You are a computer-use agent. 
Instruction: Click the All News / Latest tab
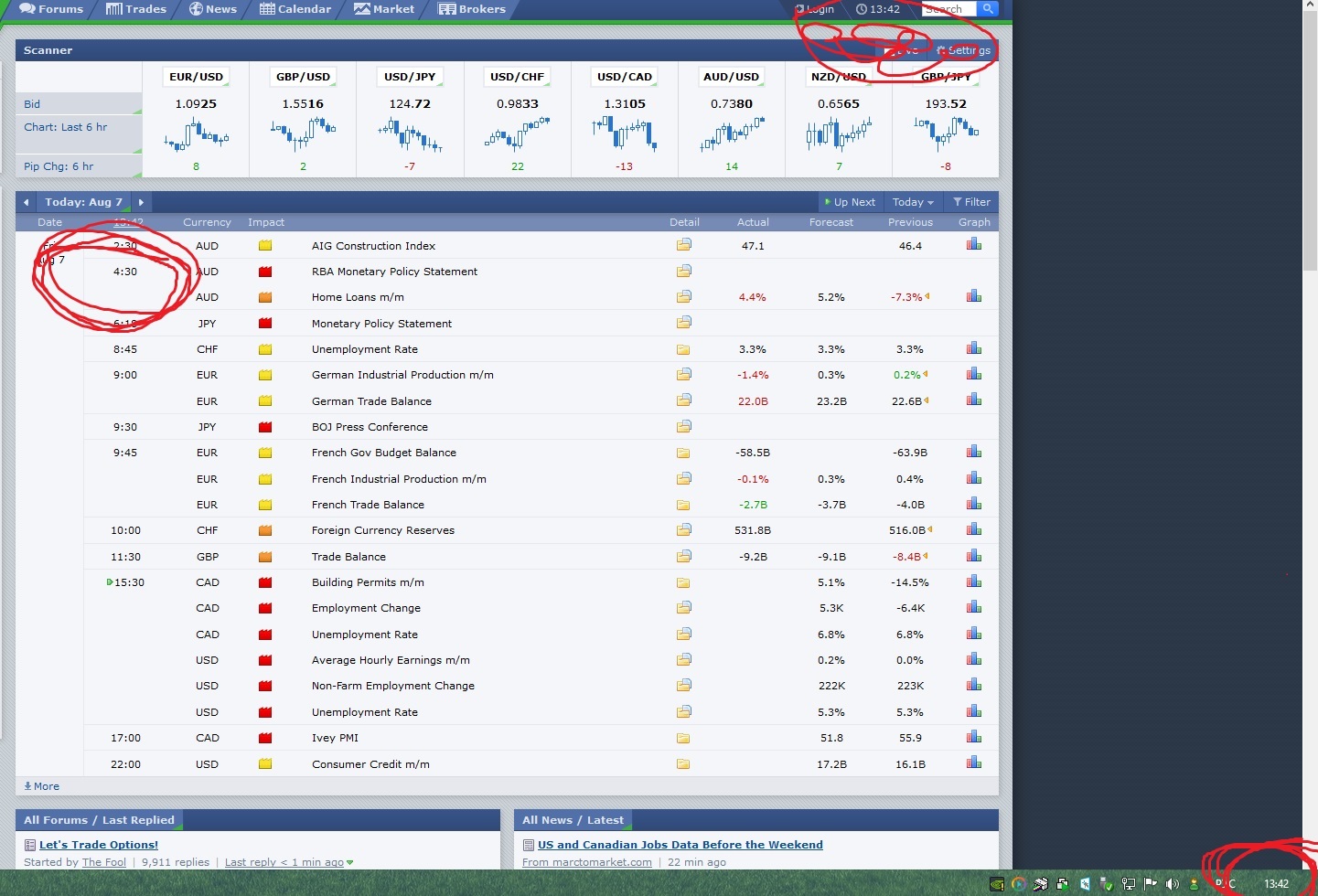coord(573,820)
